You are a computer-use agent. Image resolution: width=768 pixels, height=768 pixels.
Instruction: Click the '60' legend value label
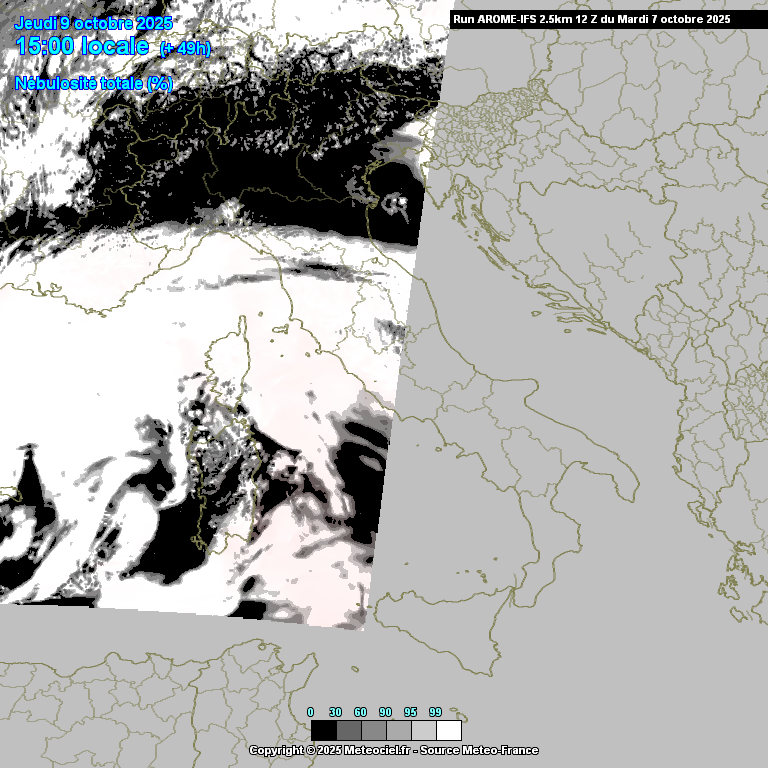click(361, 712)
